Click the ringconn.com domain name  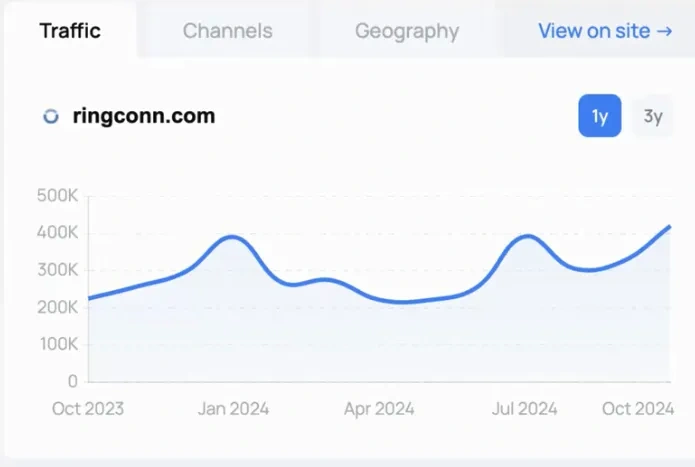(144, 116)
